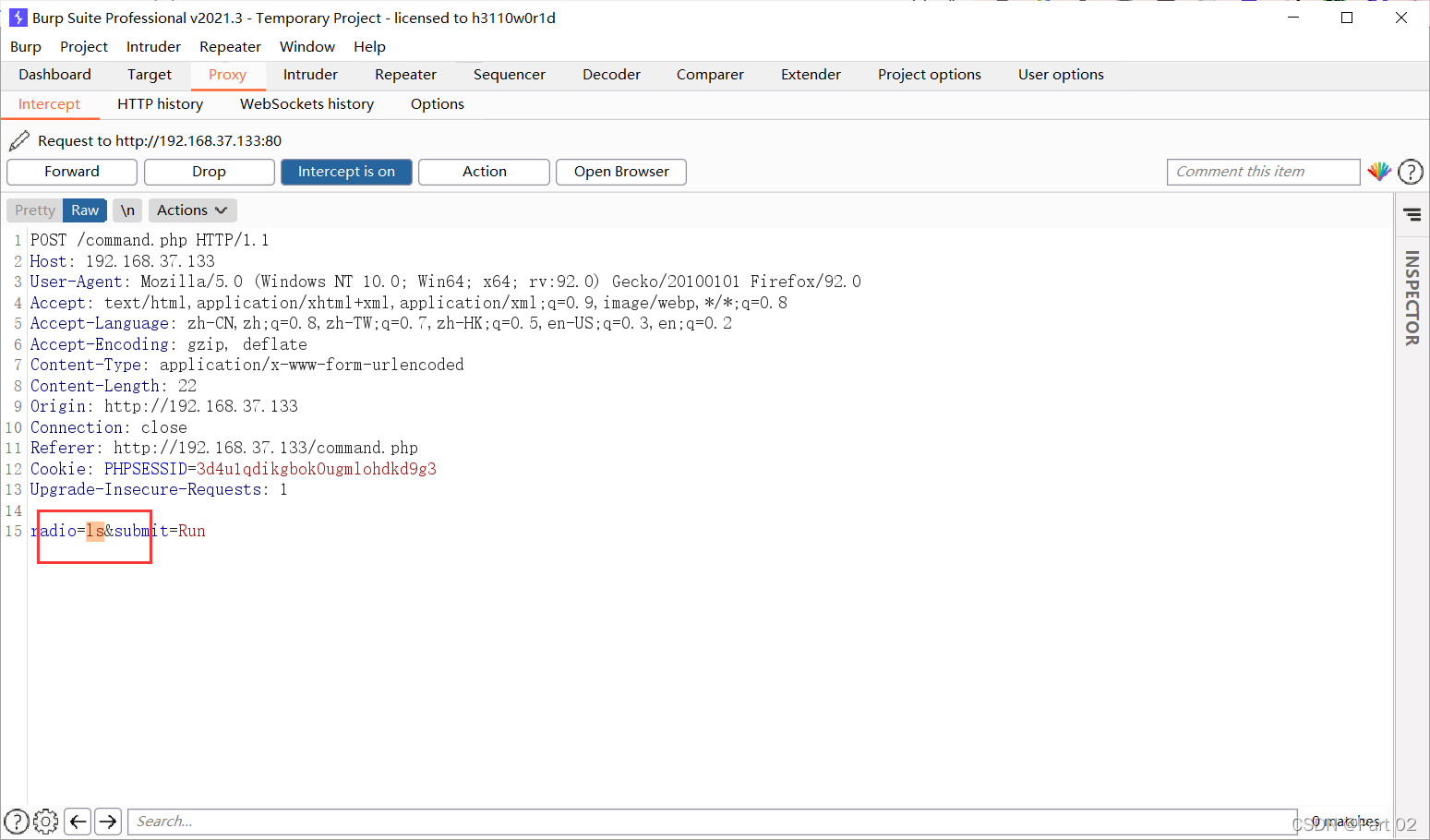The height and width of the screenshot is (840, 1430).
Task: Select the Intercept sub-tab
Action: point(49,104)
